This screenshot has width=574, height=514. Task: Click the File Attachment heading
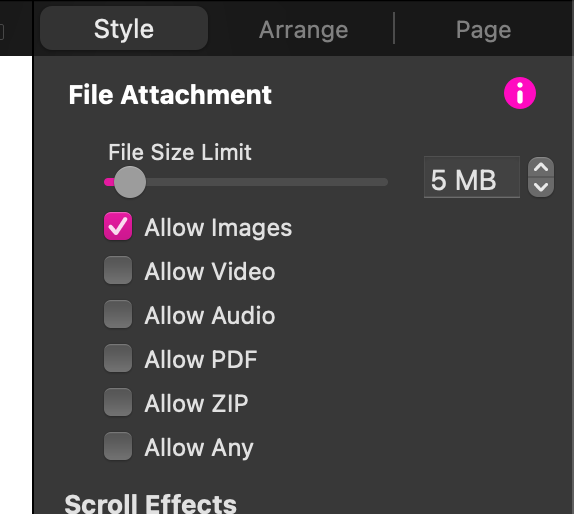coord(170,95)
